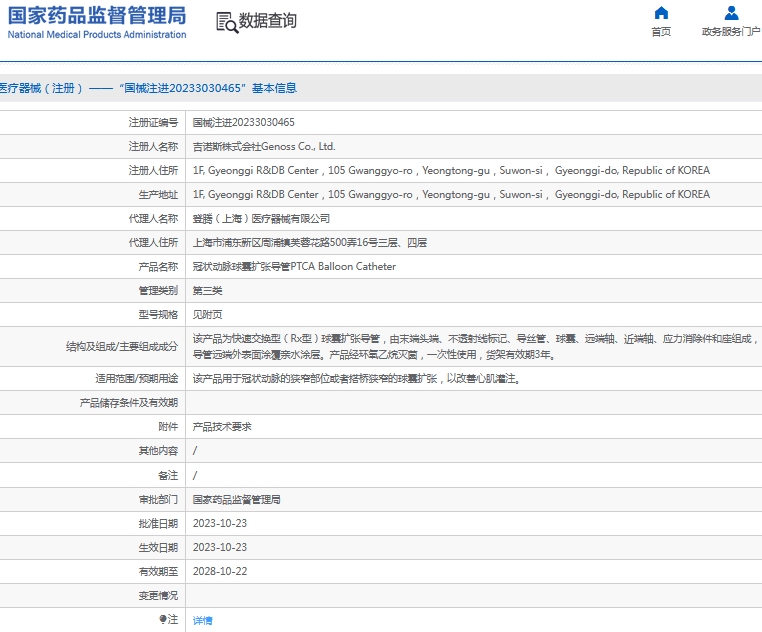Click the 生产地址 address value
Image resolution: width=762 pixels, height=632 pixels.
451,194
